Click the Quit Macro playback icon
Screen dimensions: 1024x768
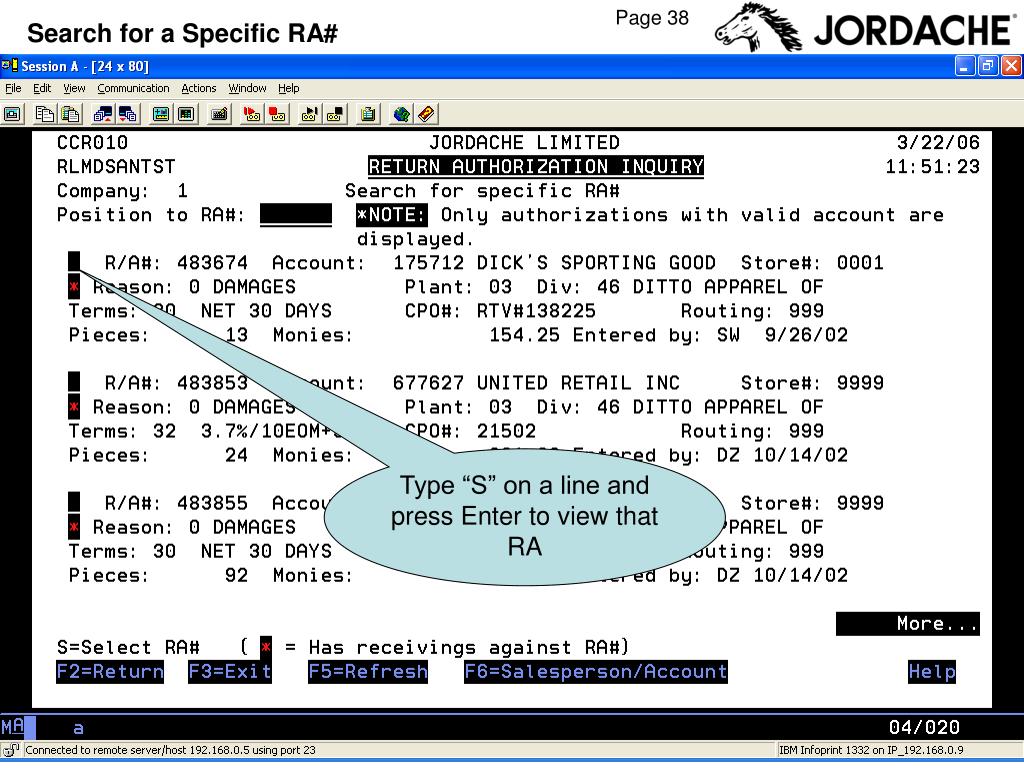point(335,114)
